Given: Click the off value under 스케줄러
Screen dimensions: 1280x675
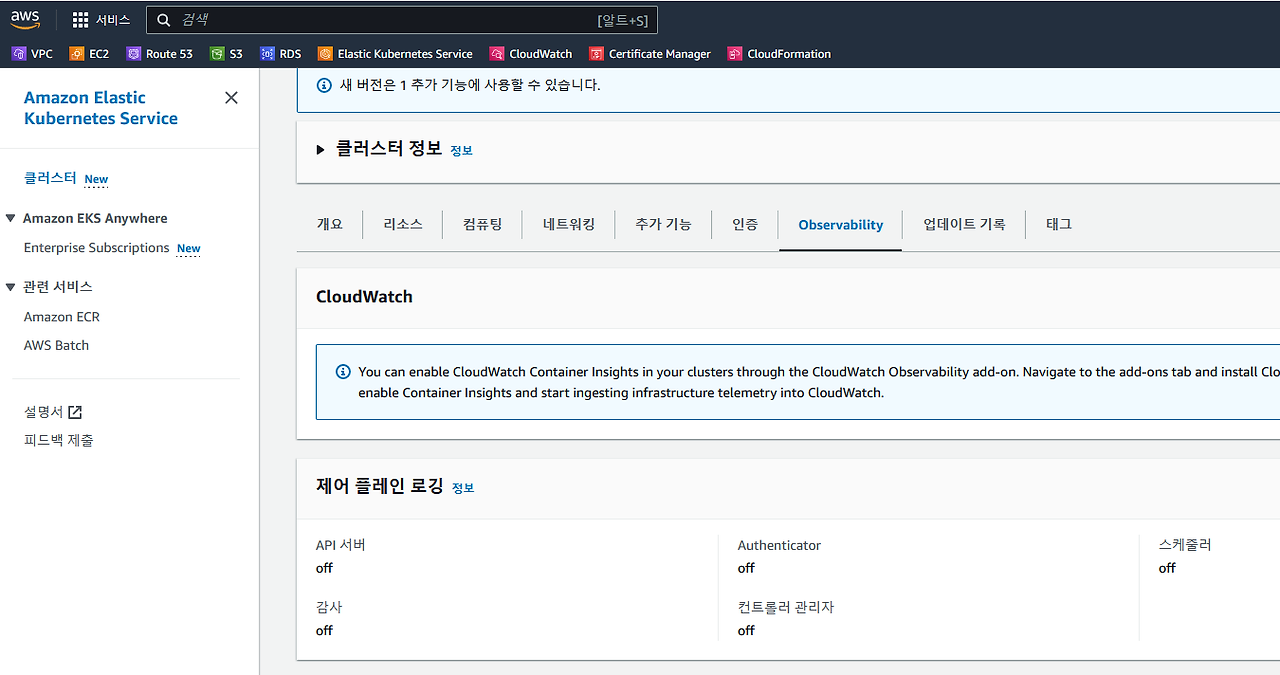Looking at the screenshot, I should click(1167, 568).
